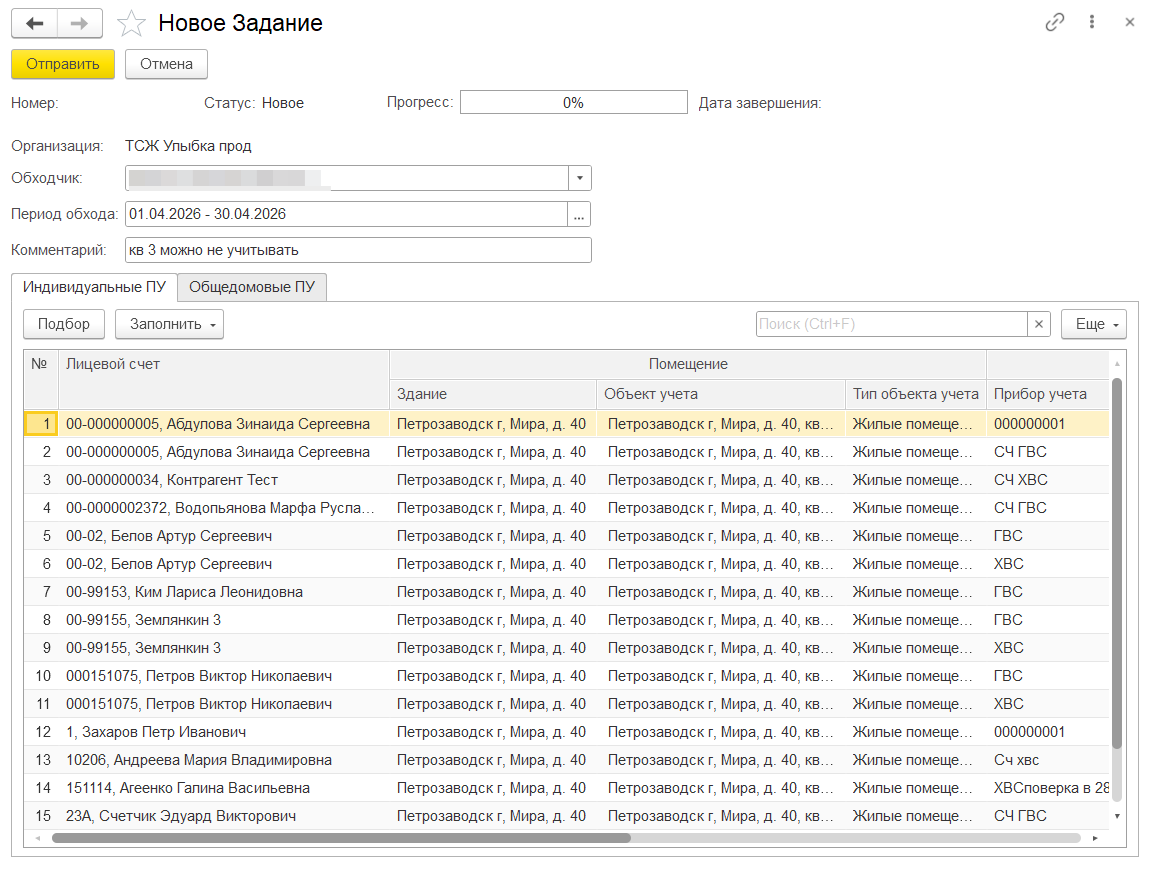
Task: Click the back navigation arrow
Action: [34, 23]
